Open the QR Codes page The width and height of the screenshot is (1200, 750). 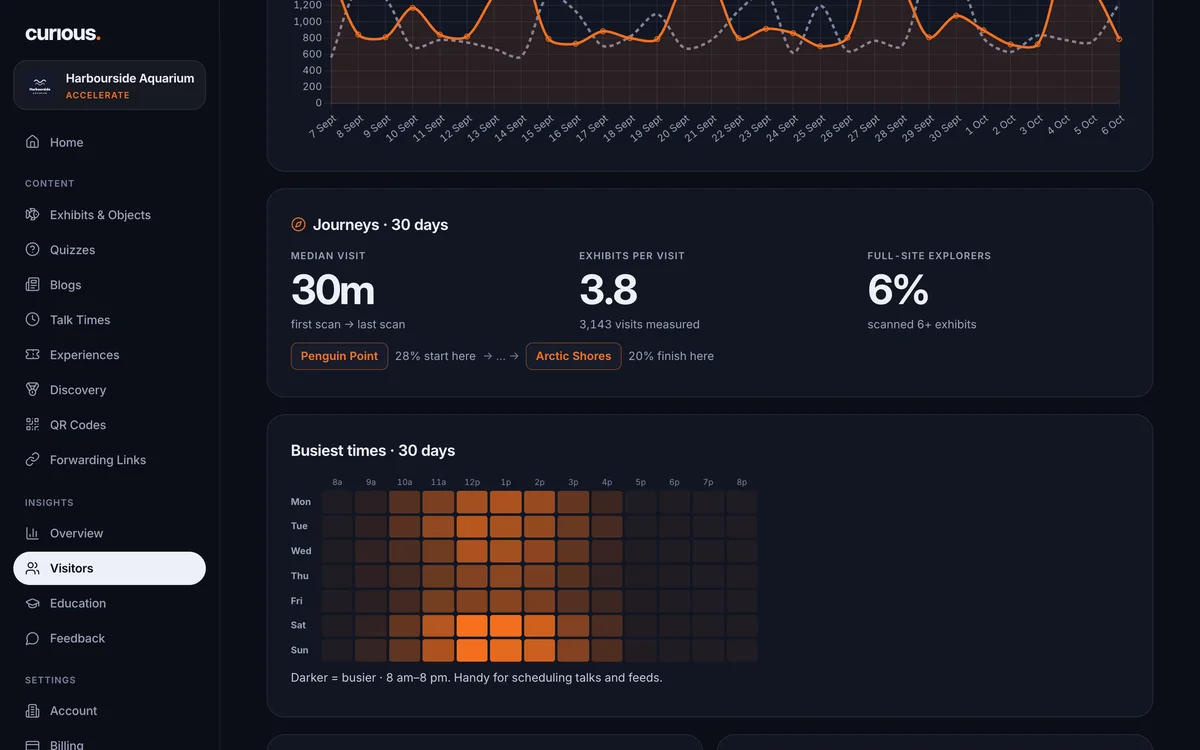click(x=110, y=425)
